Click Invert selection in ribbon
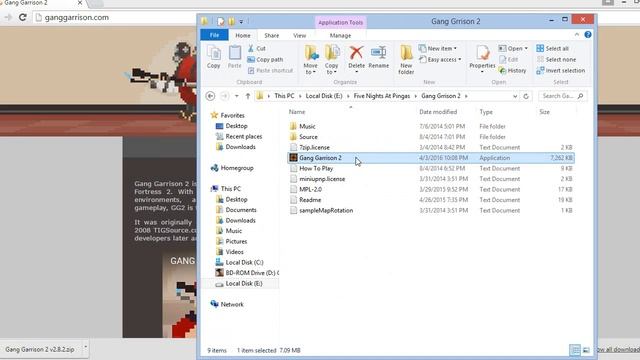The width and height of the screenshot is (640, 360). [x=560, y=70]
